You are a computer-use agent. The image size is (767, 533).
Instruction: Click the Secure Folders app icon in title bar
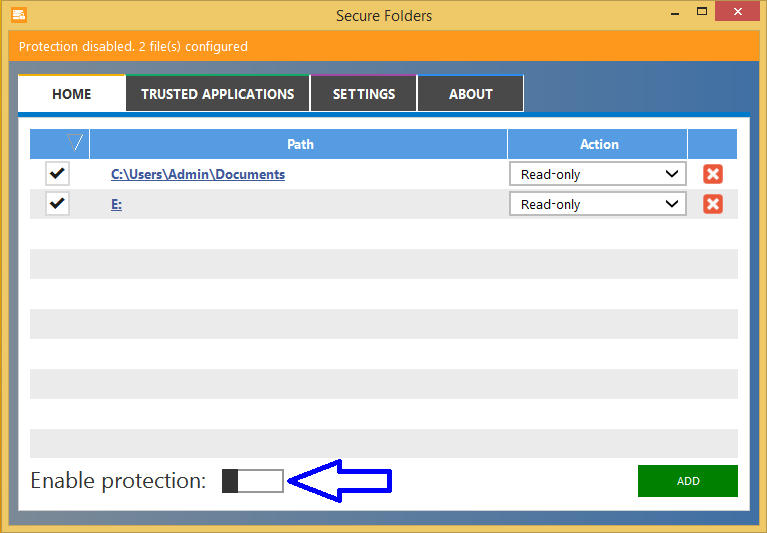coord(19,15)
